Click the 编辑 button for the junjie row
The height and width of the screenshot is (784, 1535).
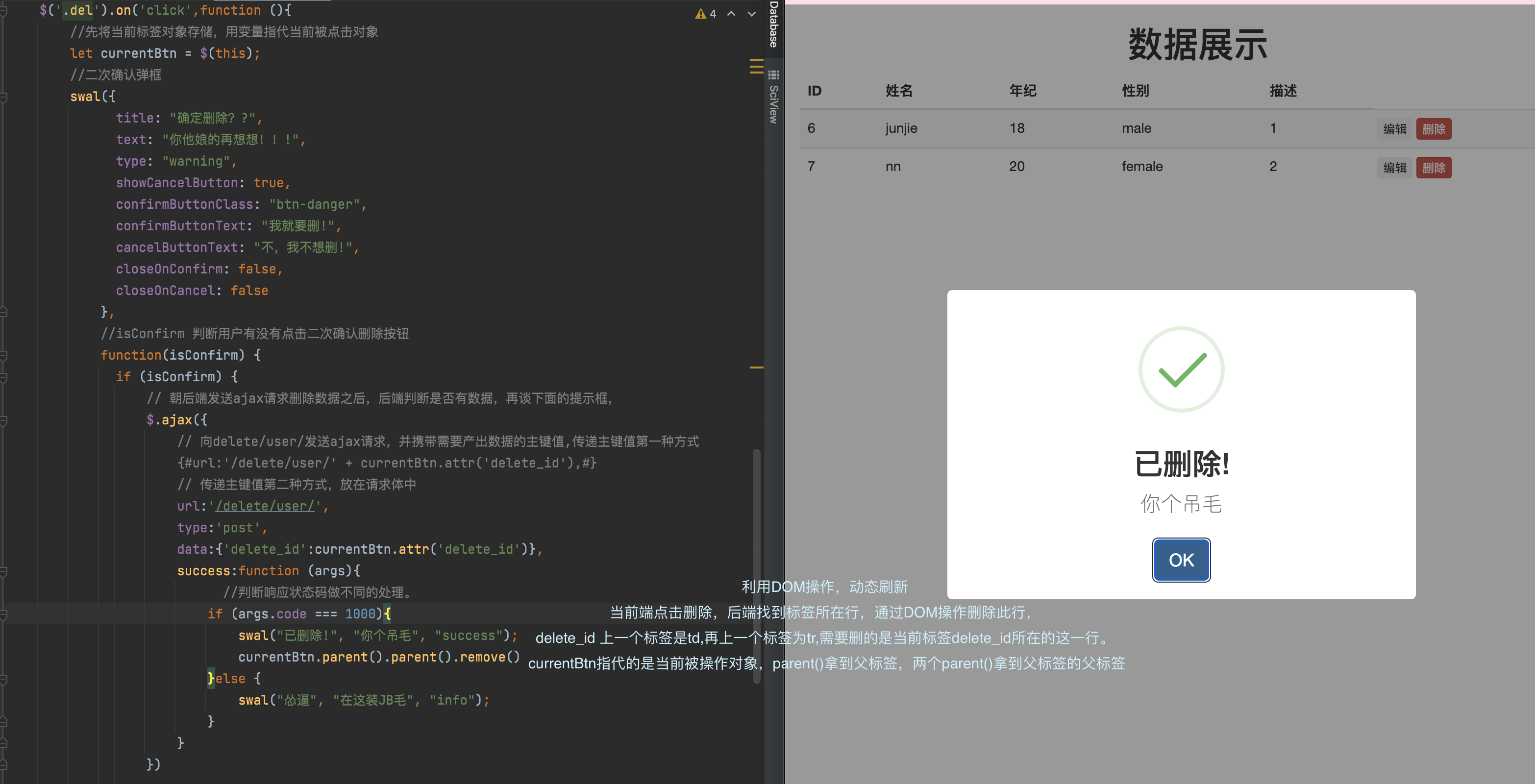1394,129
